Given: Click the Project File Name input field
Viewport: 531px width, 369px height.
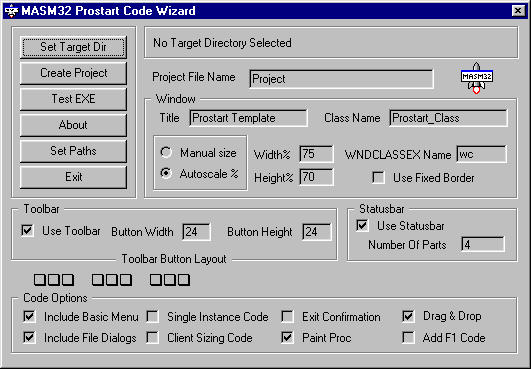Looking at the screenshot, I should (341, 79).
